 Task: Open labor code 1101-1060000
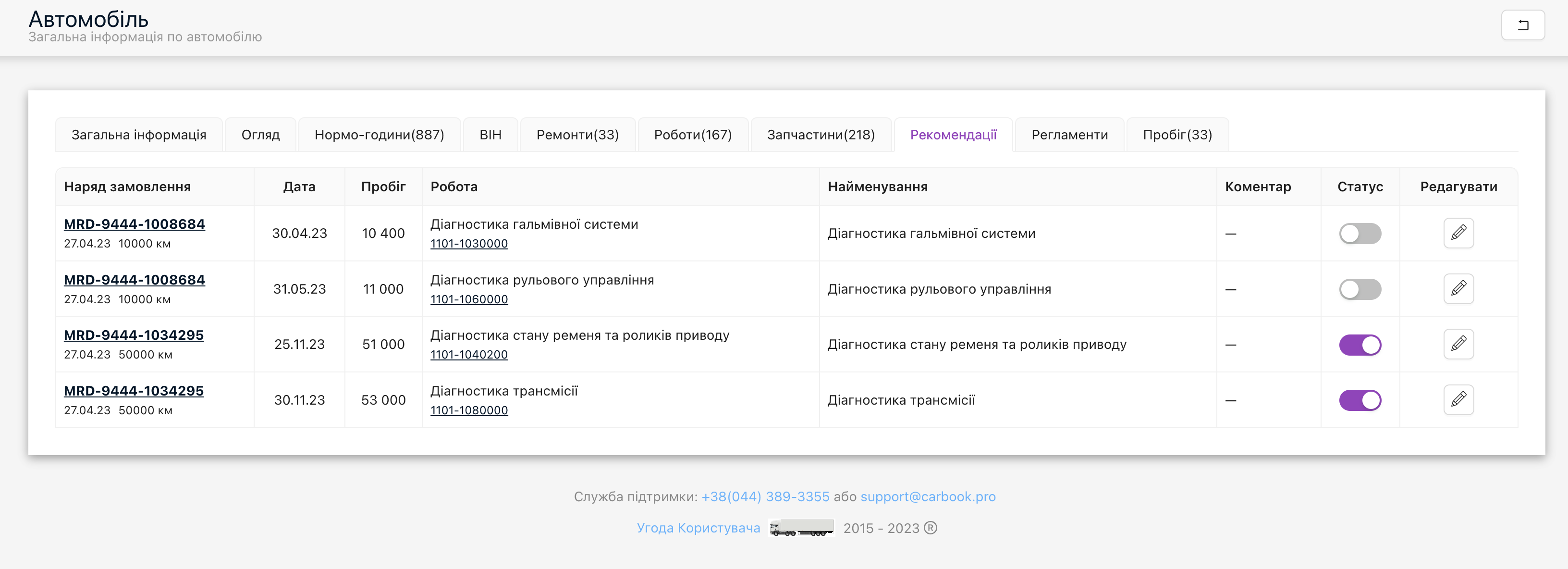[469, 299]
